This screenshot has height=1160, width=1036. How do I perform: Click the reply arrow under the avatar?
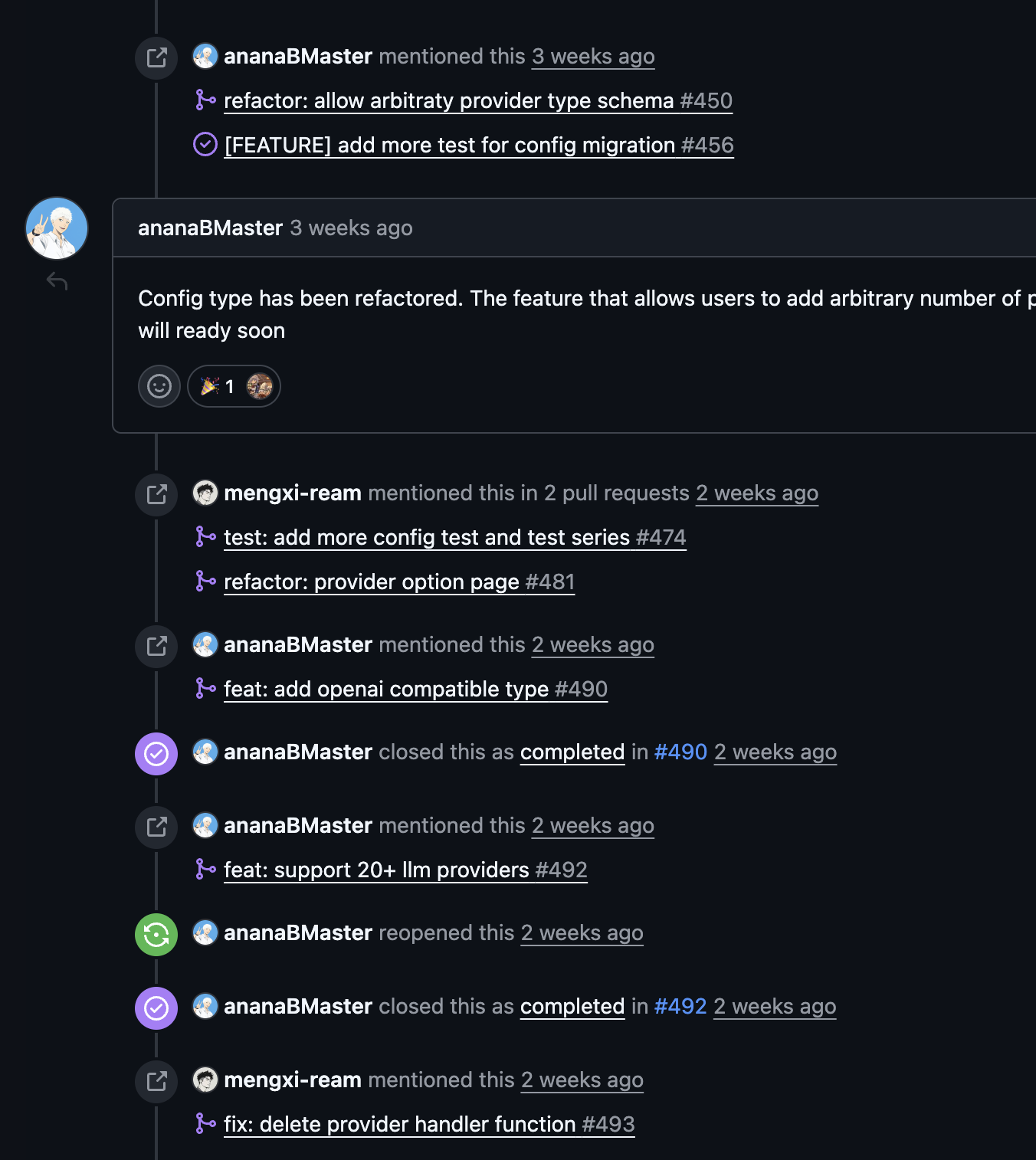tap(57, 282)
